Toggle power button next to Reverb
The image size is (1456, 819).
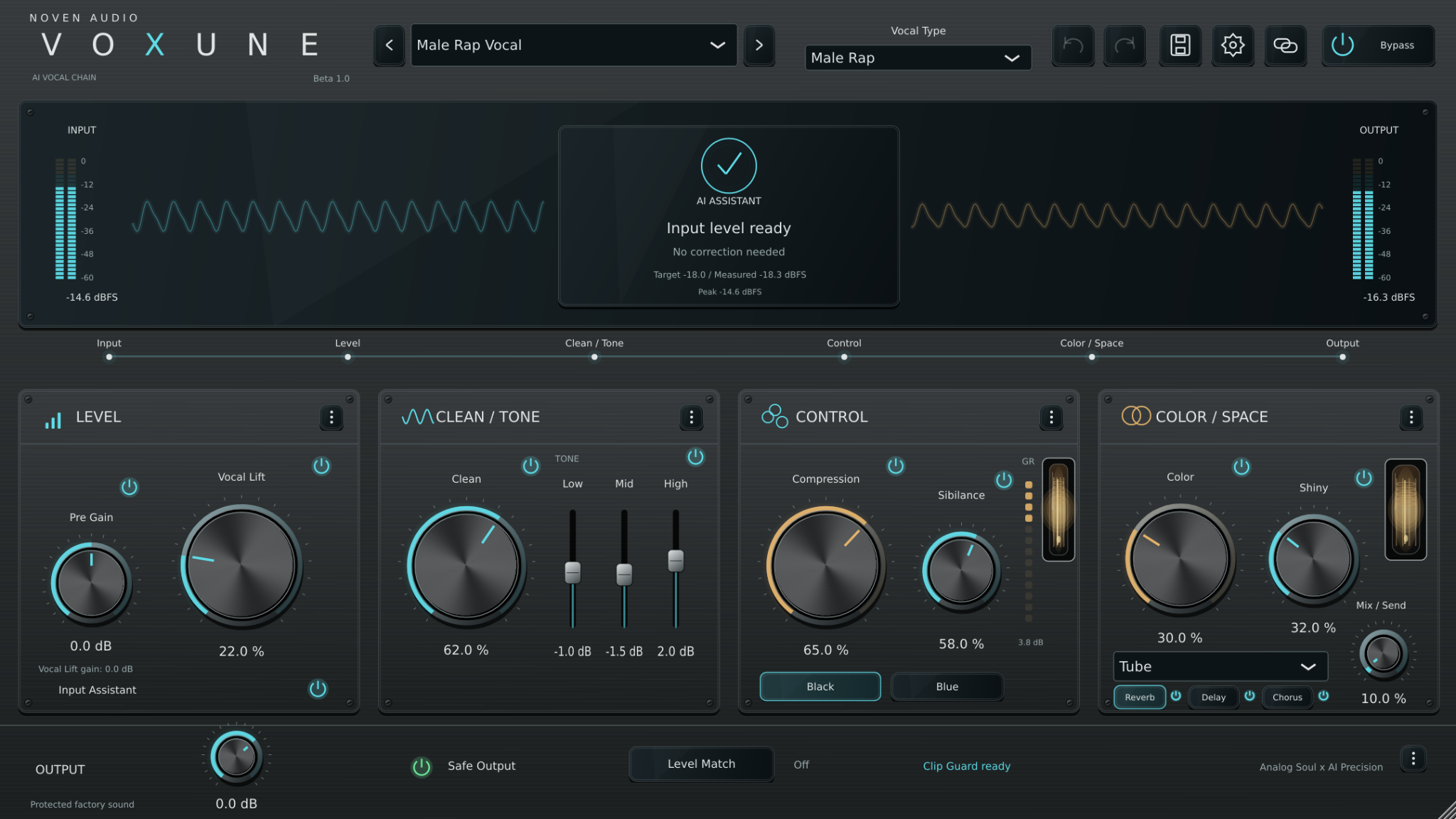[x=1176, y=696]
